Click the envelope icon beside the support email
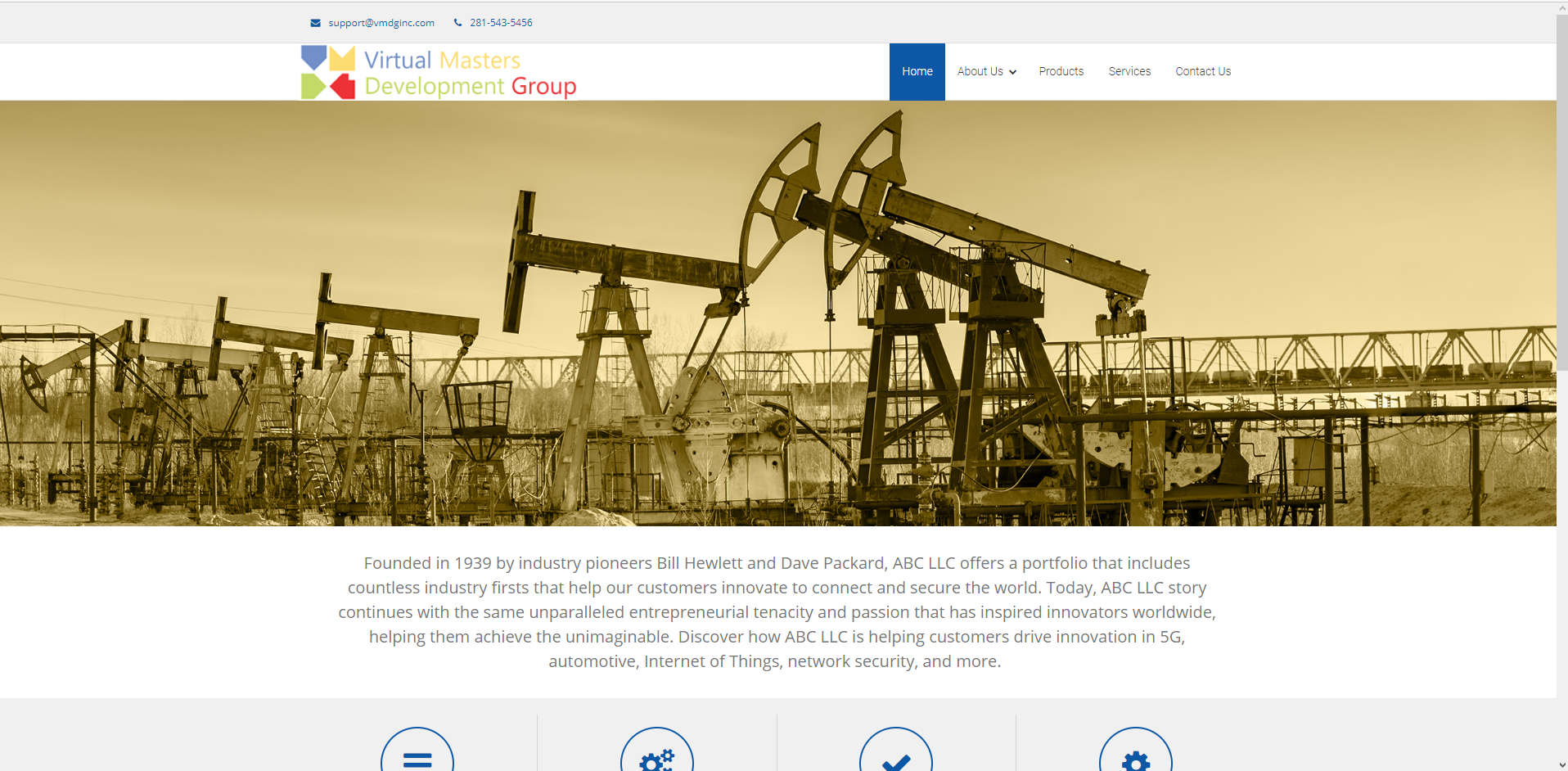The image size is (1568, 771). tap(315, 23)
